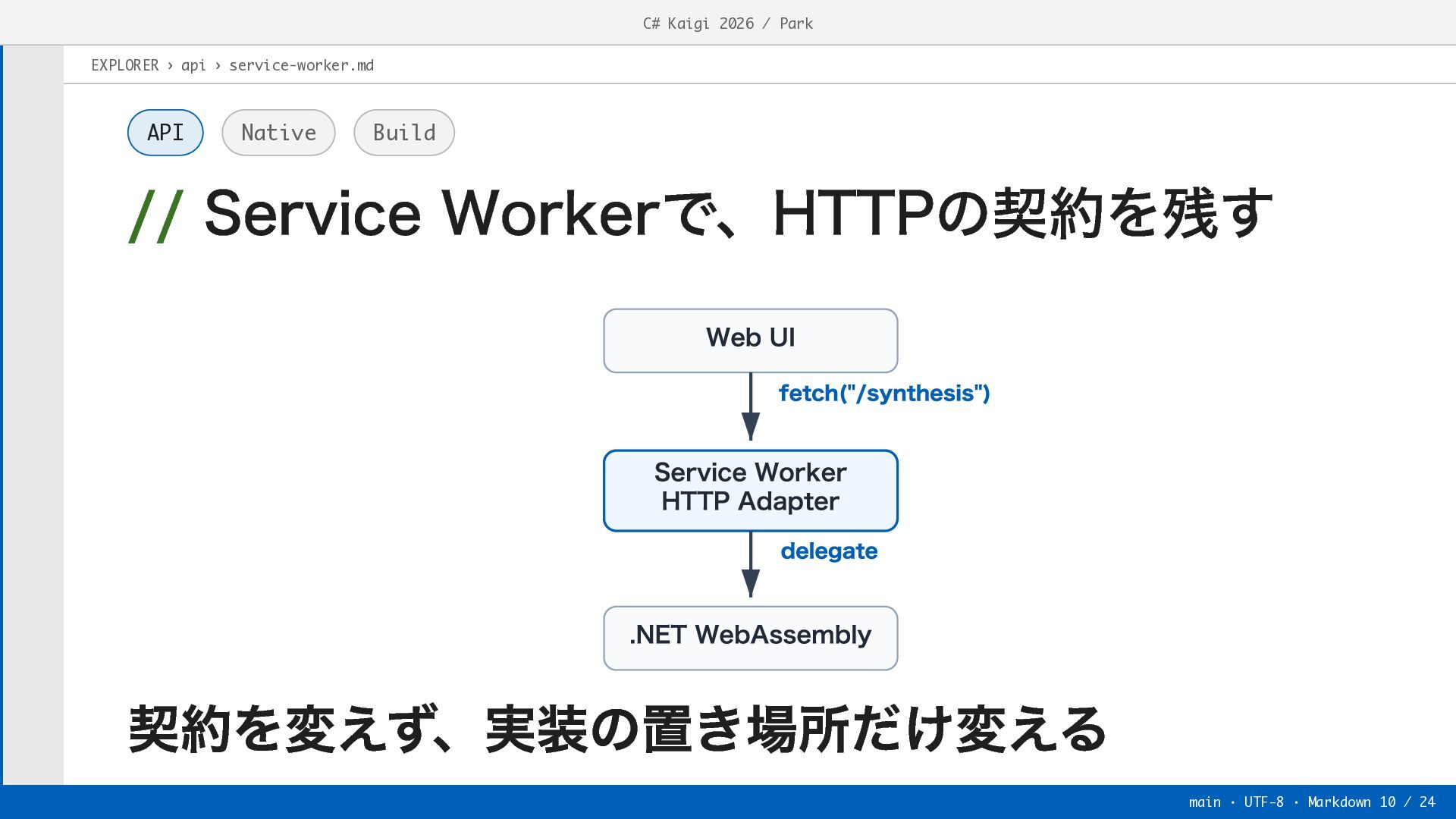Image resolution: width=1456 pixels, height=819 pixels.
Task: Click the delegate arrow label
Action: click(x=829, y=551)
